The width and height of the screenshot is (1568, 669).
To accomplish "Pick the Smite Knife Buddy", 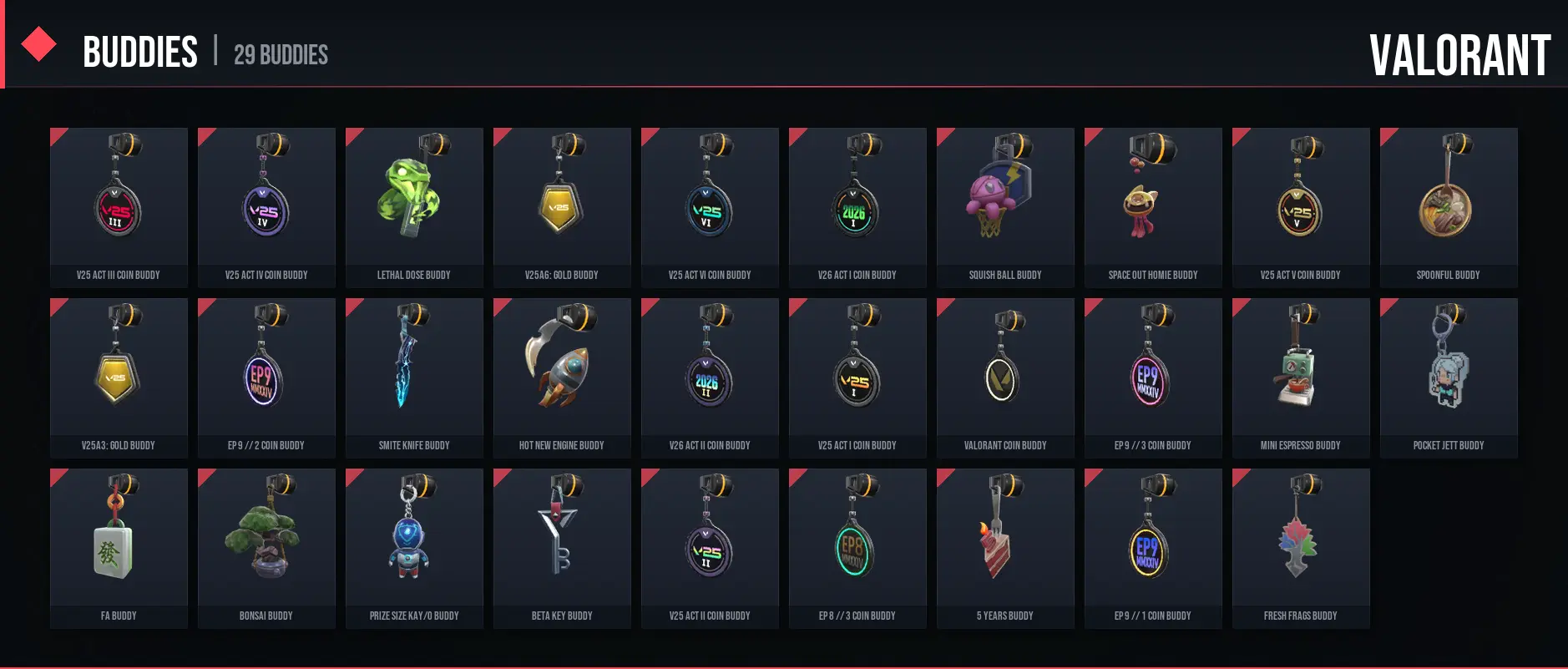I will click(413, 378).
